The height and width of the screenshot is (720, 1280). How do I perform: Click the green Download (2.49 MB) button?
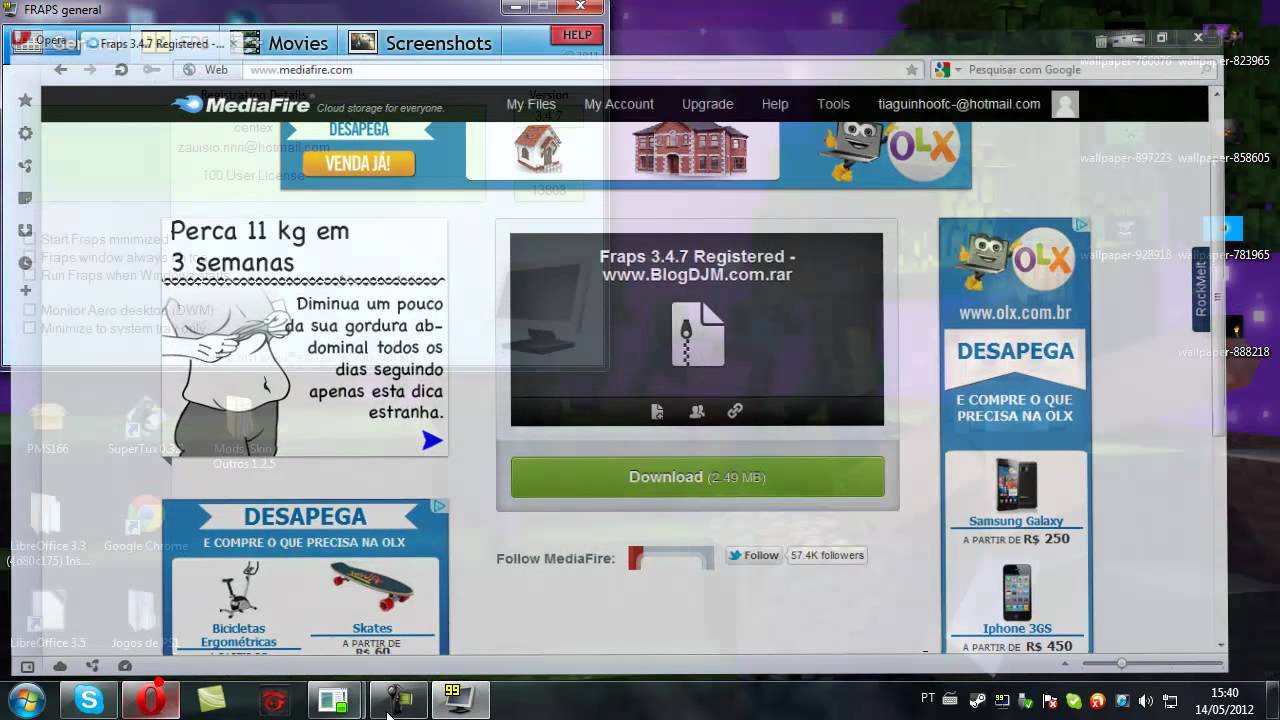coord(697,477)
